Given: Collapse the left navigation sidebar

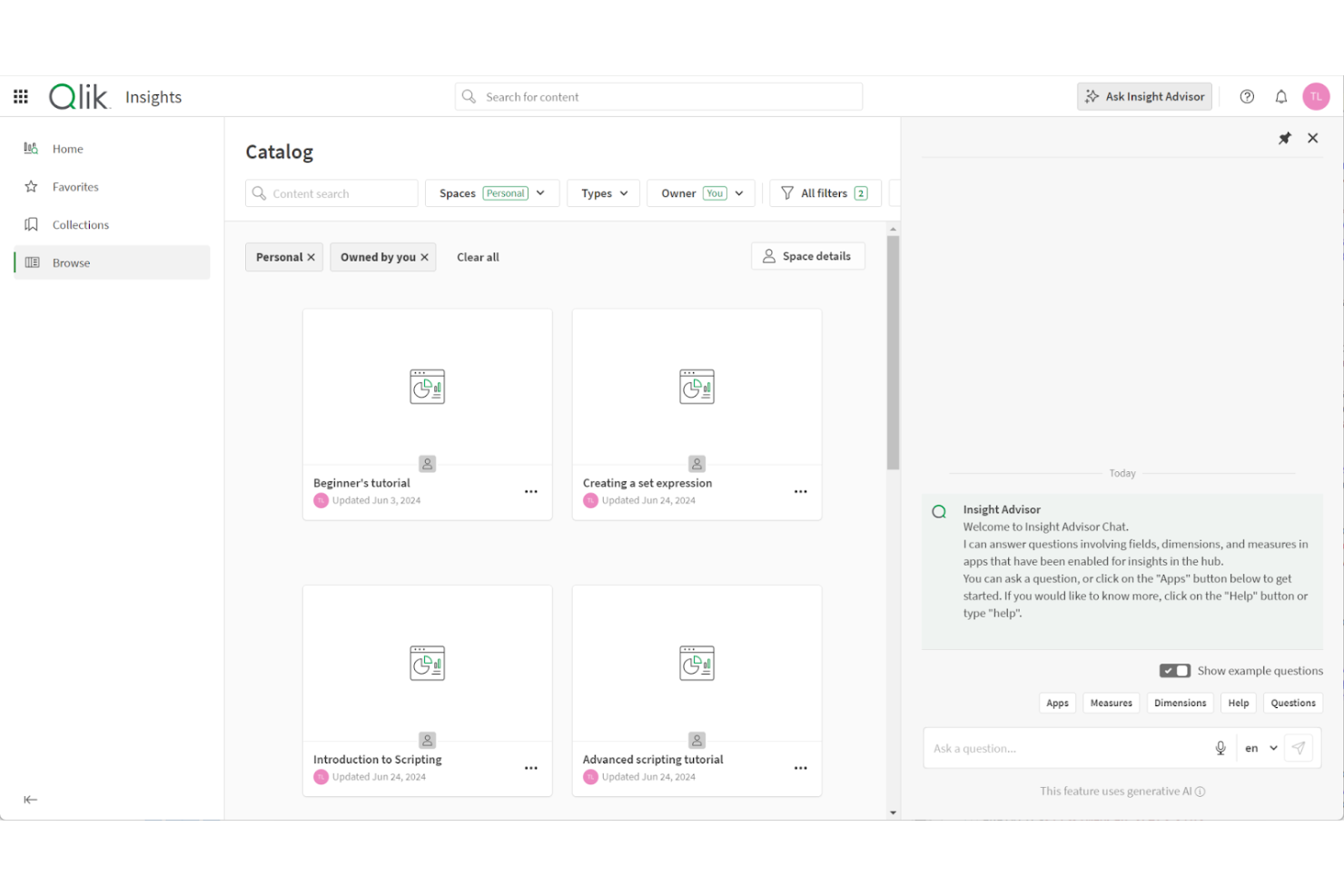Looking at the screenshot, I should point(30,800).
